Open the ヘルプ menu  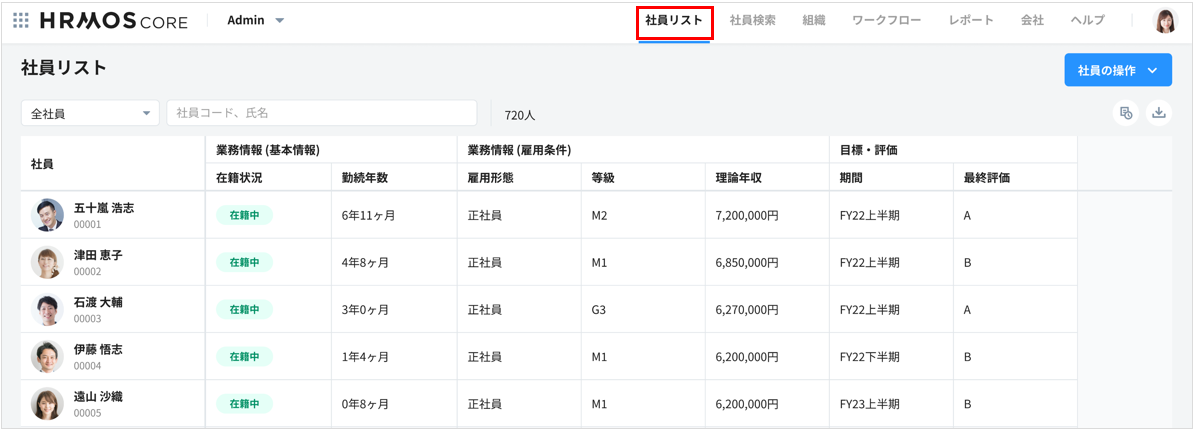click(1087, 21)
